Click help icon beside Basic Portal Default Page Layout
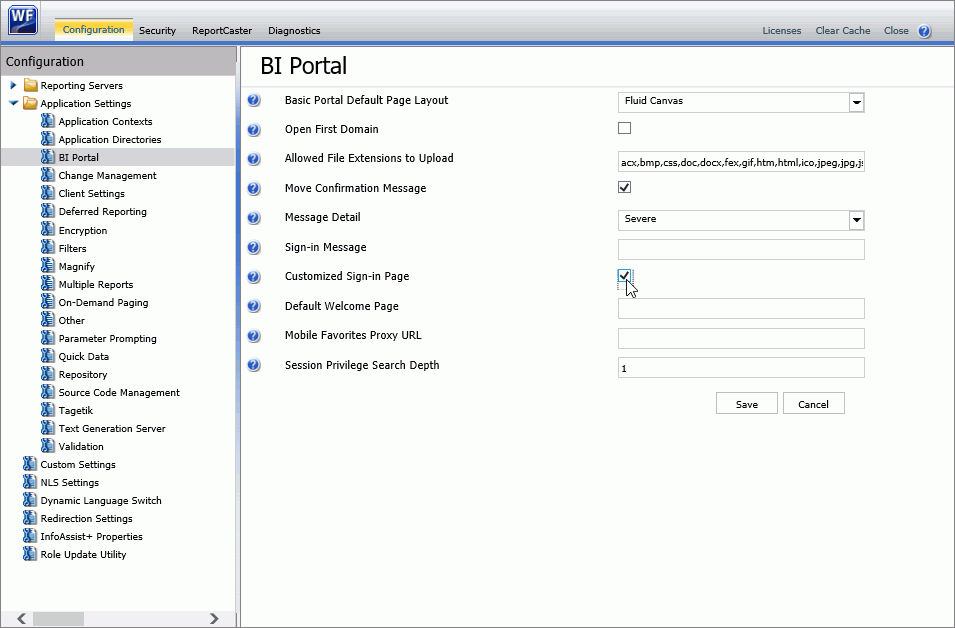Image resolution: width=955 pixels, height=628 pixels. 252,101
